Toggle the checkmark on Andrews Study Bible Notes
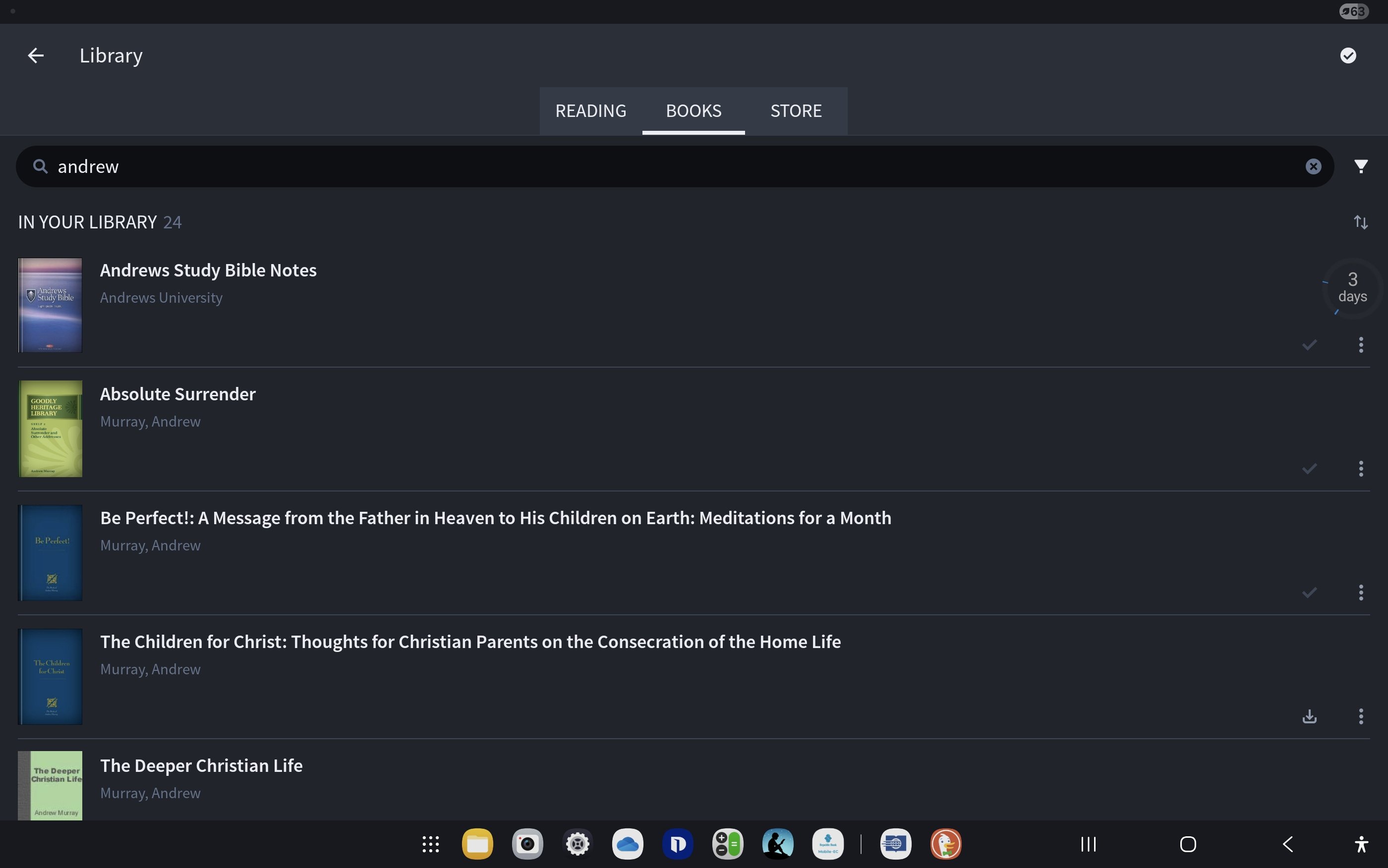Viewport: 1388px width, 868px height. pyautogui.click(x=1309, y=345)
